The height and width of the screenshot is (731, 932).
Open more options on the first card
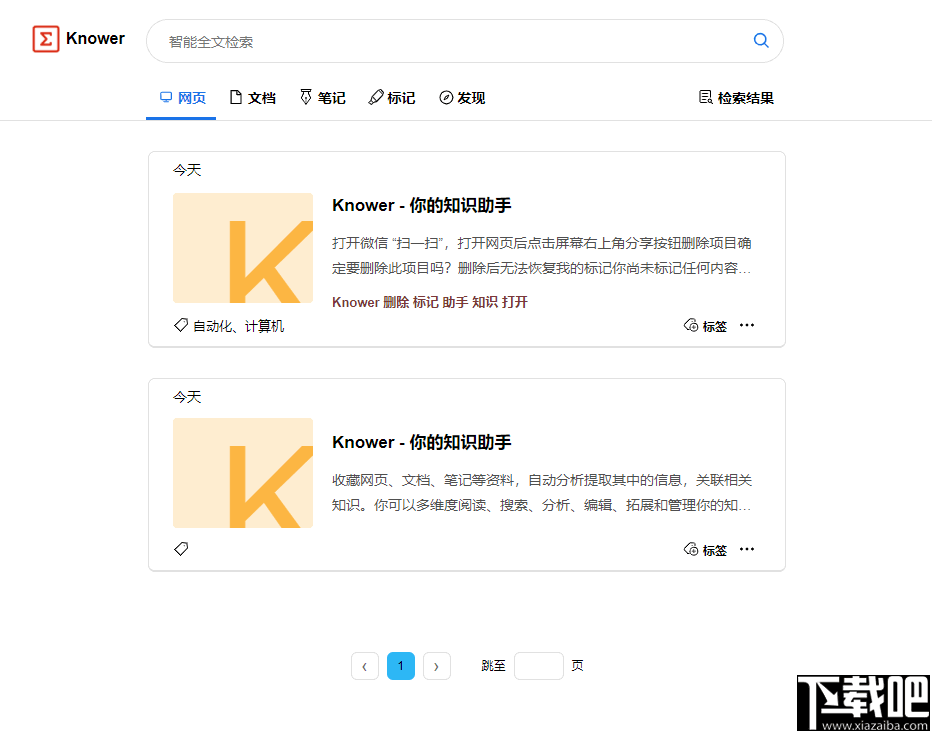(747, 325)
